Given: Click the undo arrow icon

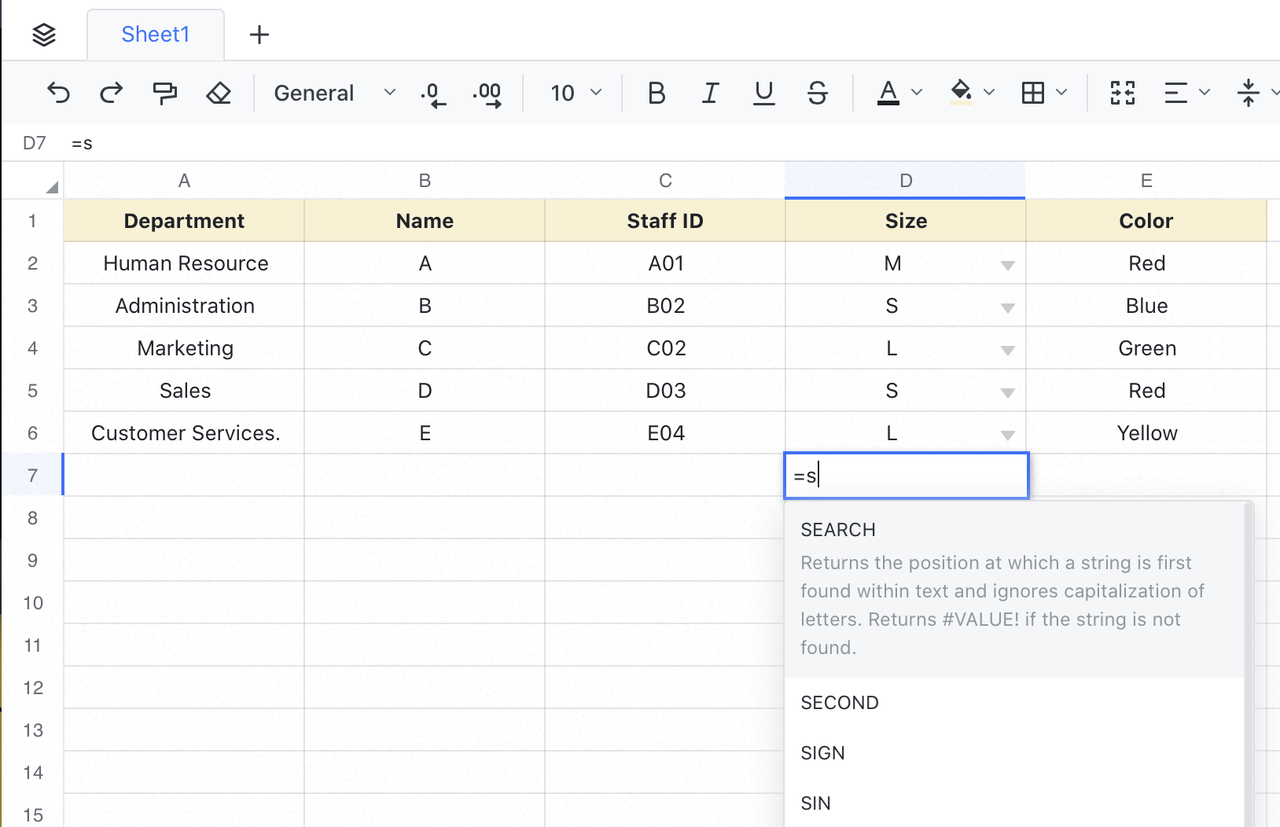Looking at the screenshot, I should pyautogui.click(x=59, y=93).
